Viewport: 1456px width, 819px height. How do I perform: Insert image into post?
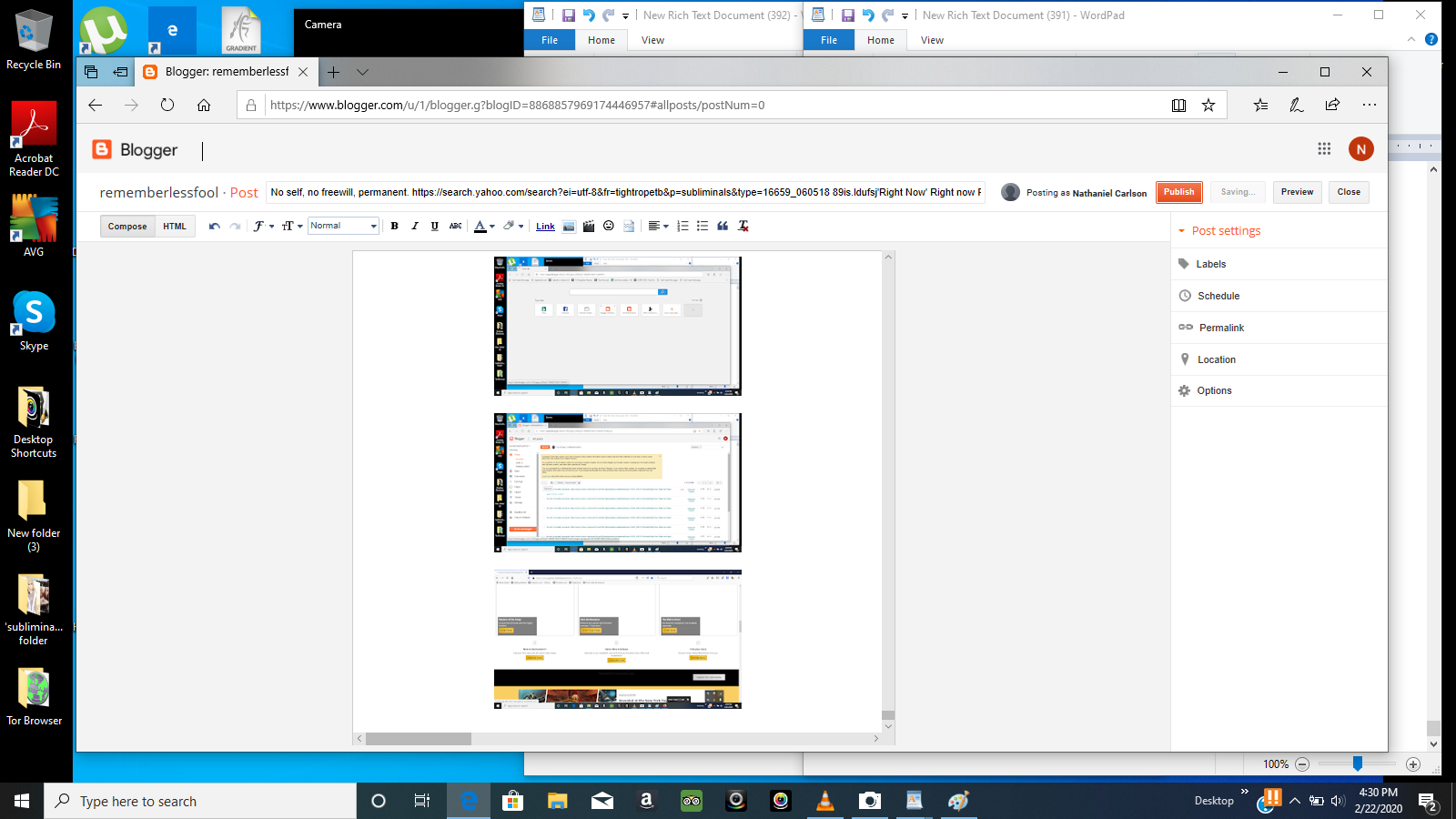[x=569, y=227]
